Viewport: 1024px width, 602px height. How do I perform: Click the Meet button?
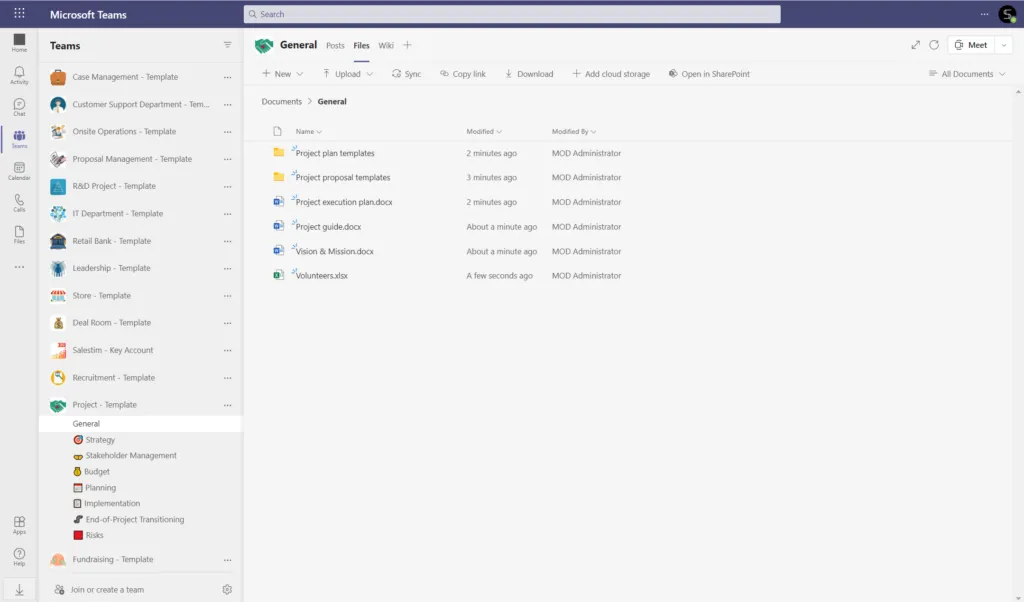pos(971,45)
